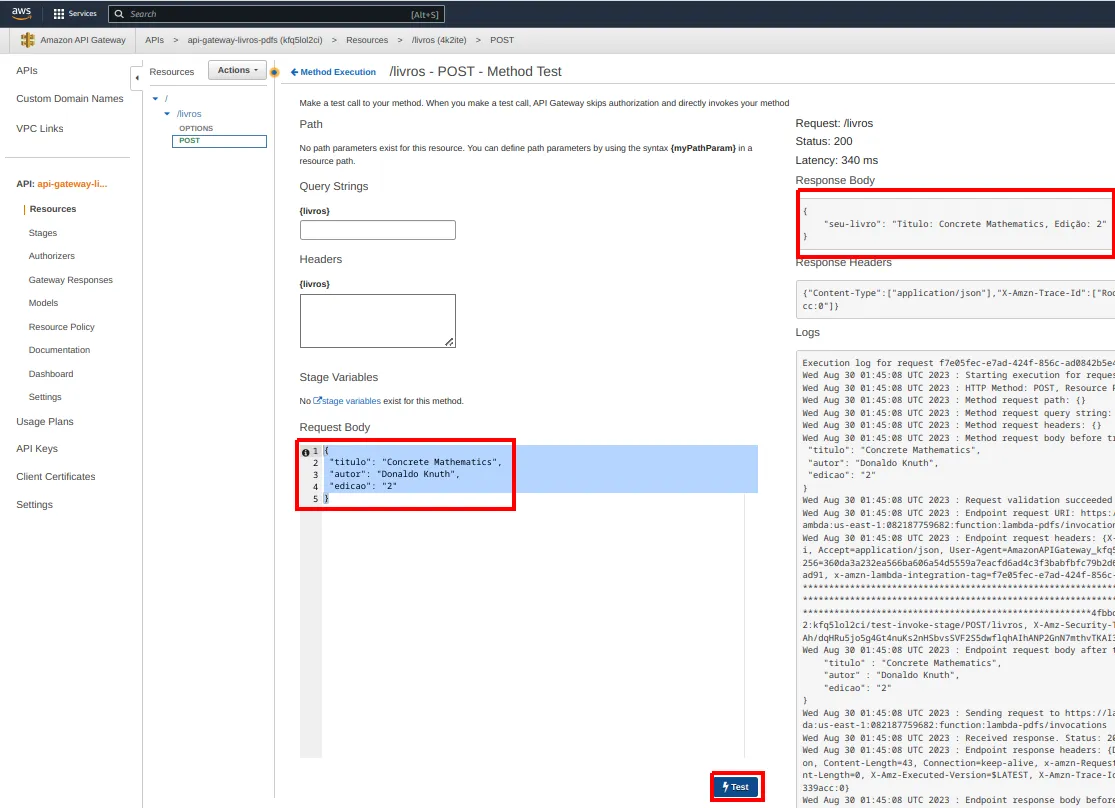Image resolution: width=1115 pixels, height=808 pixels.
Task: Click the {livros} headers textarea
Action: coord(378,321)
